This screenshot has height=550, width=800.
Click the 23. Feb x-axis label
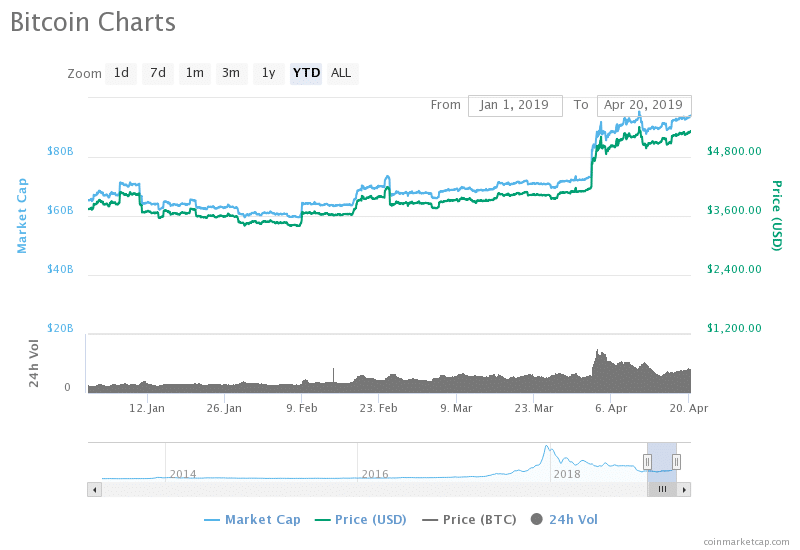(379, 408)
